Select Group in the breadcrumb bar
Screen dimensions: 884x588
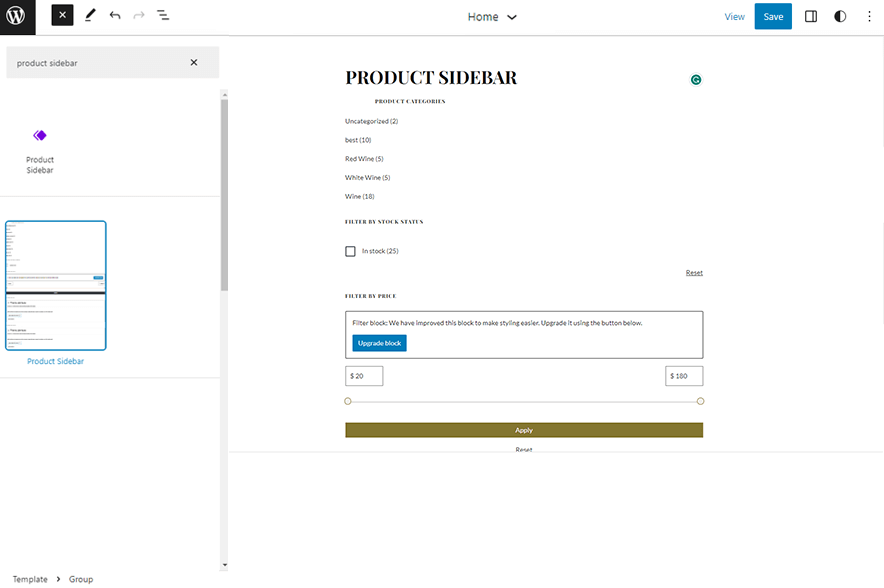(x=81, y=578)
